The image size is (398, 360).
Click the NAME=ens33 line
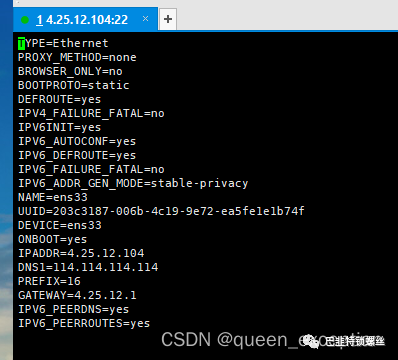click(x=53, y=197)
